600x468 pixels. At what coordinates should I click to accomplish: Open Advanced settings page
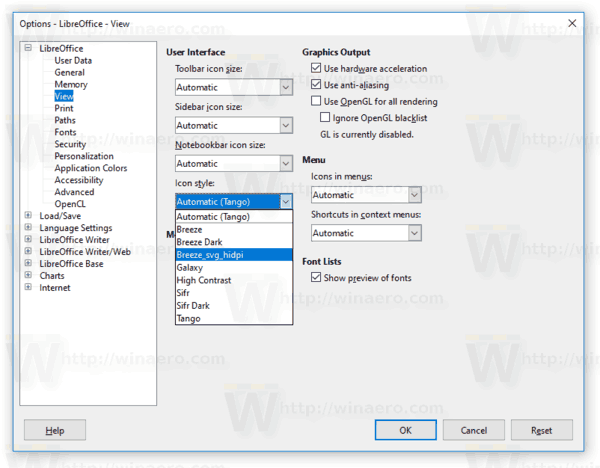pos(74,192)
